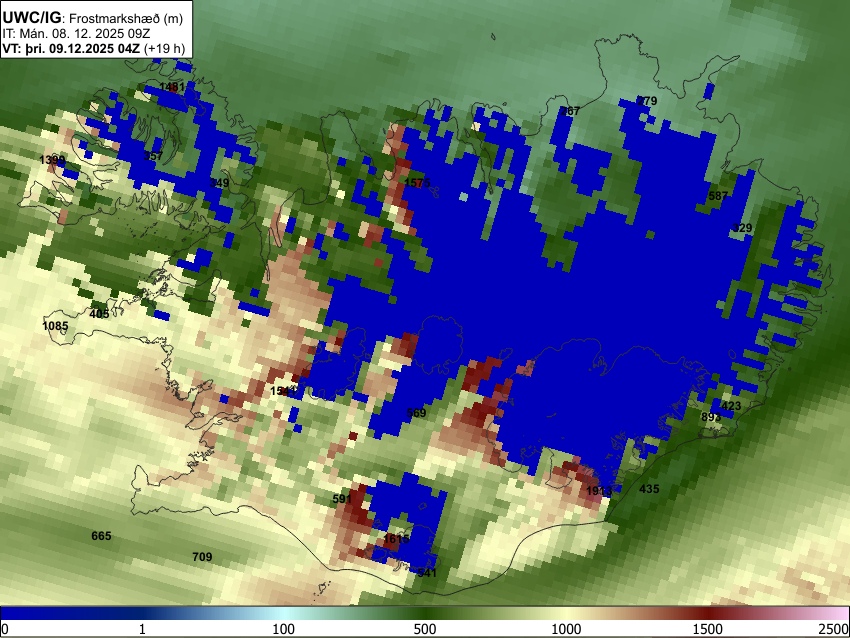Click the 709 value on the map
The width and height of the screenshot is (850, 638).
tap(202, 557)
